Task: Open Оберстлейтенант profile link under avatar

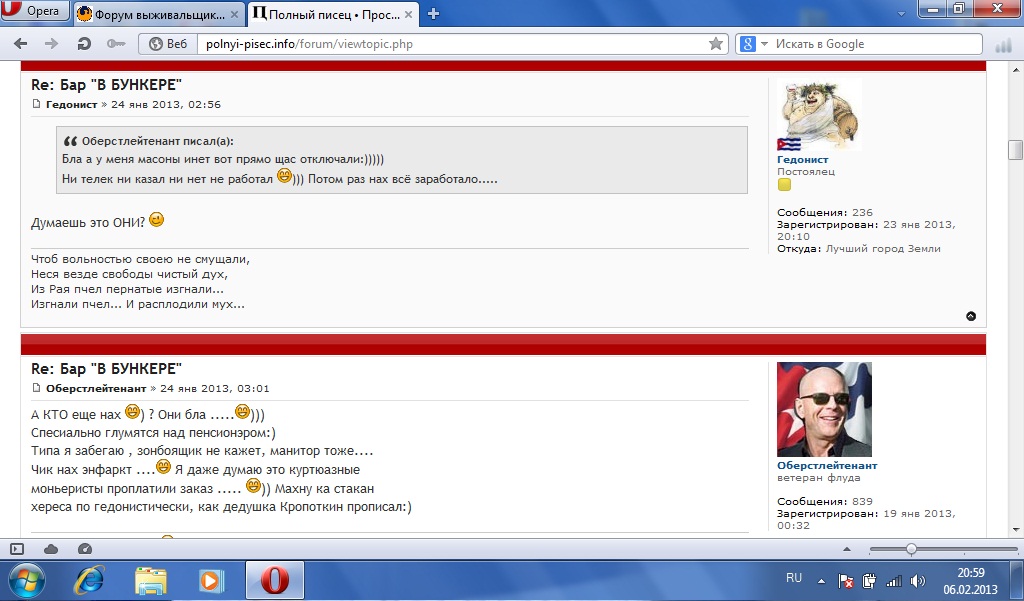Action: coord(827,466)
